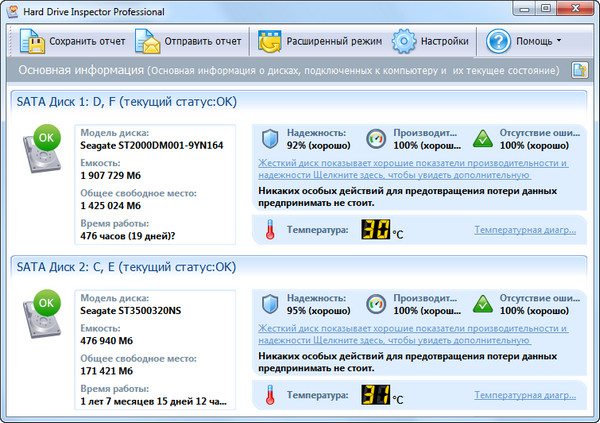Maximize the Hard Drive Inspector window
The image size is (600, 423).
click(x=546, y=8)
